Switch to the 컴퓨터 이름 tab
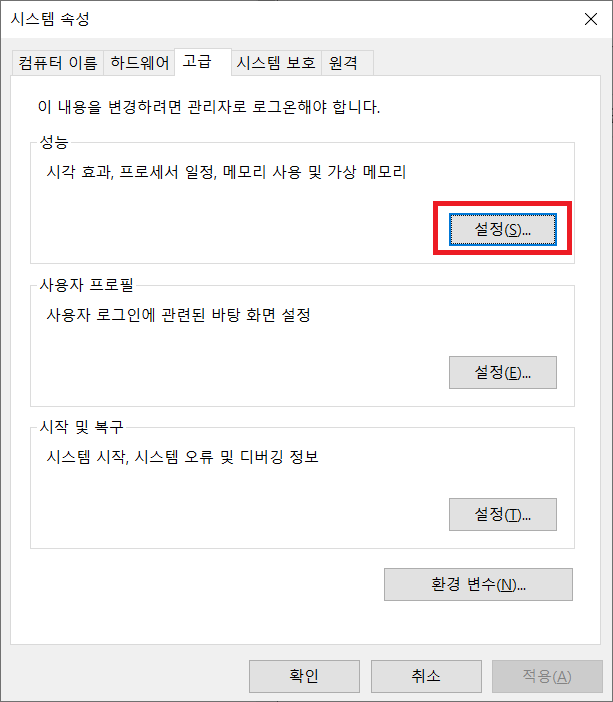This screenshot has height=702, width=613. pyautogui.click(x=58, y=63)
